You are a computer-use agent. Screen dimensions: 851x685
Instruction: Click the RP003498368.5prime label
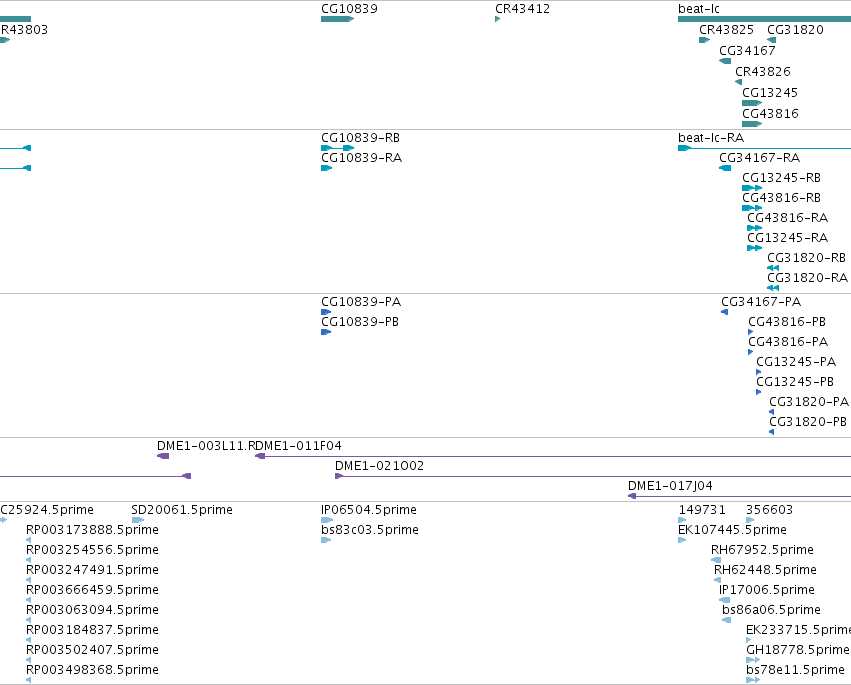click(x=92, y=670)
